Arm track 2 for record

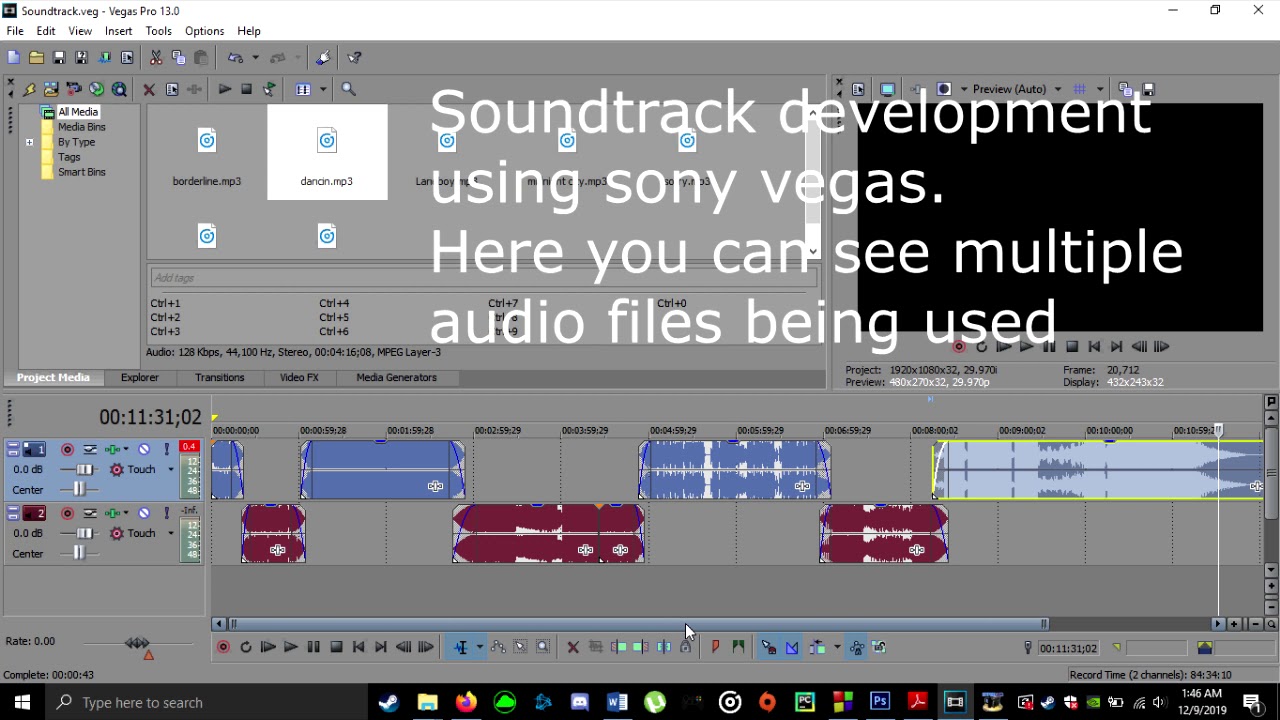[x=67, y=513]
